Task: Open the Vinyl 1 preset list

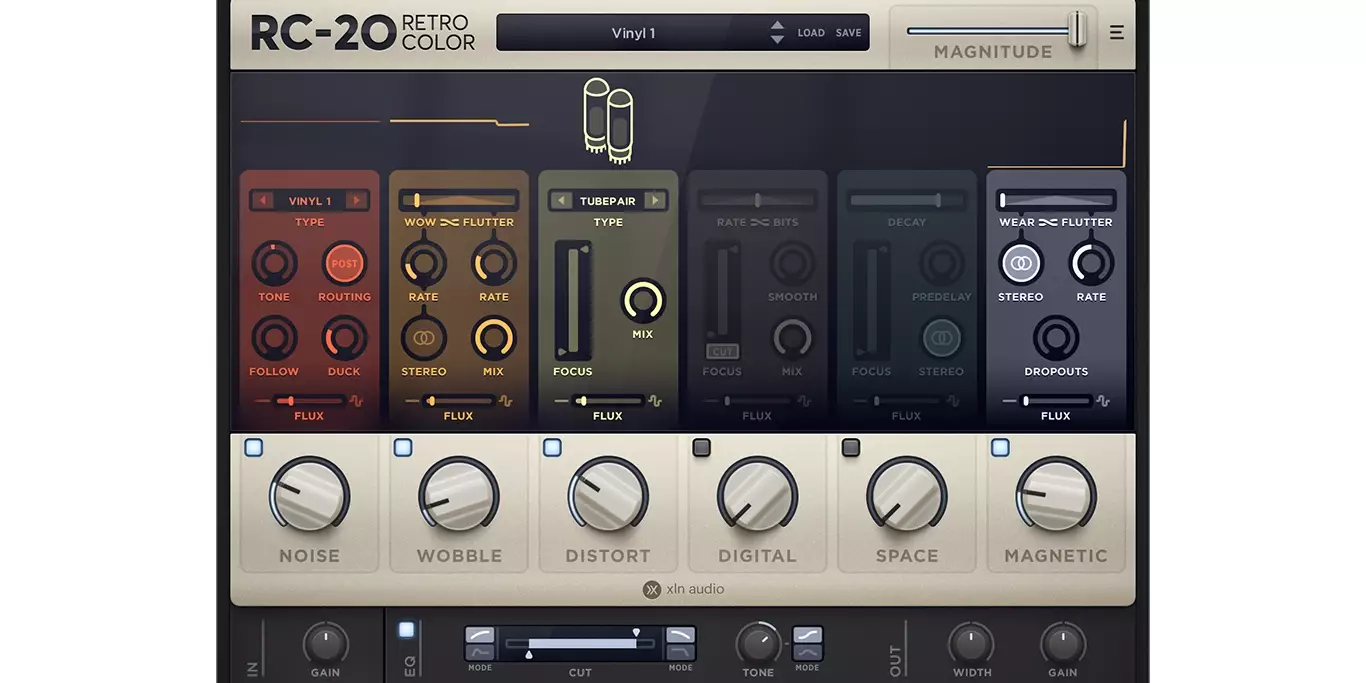Action: coord(633,33)
